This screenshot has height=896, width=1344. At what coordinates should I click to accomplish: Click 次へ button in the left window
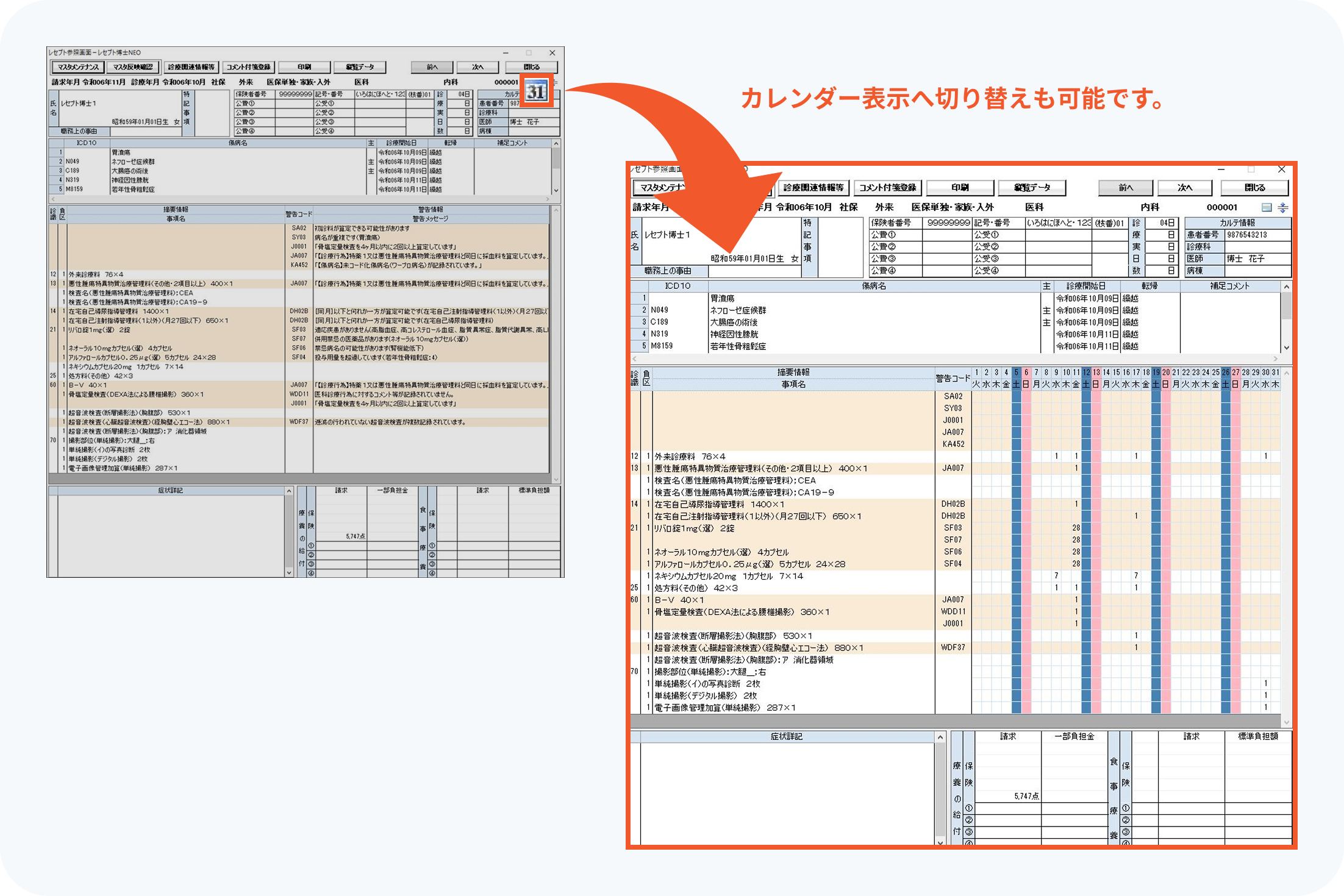tap(478, 67)
